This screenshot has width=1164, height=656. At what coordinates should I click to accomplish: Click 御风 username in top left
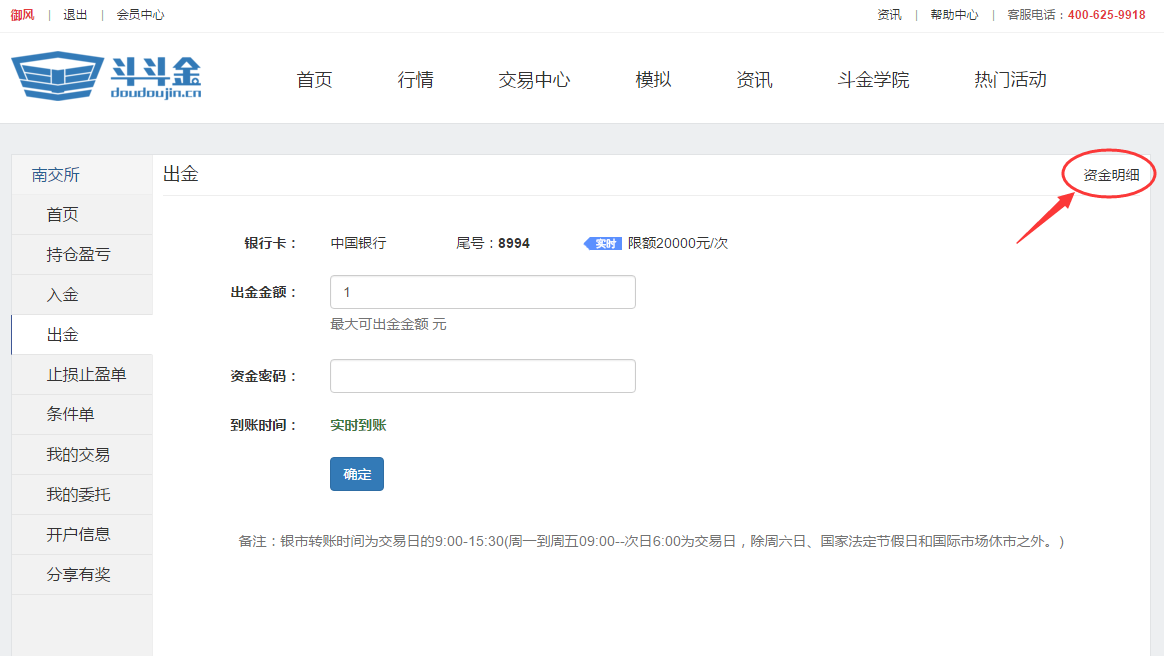[22, 15]
